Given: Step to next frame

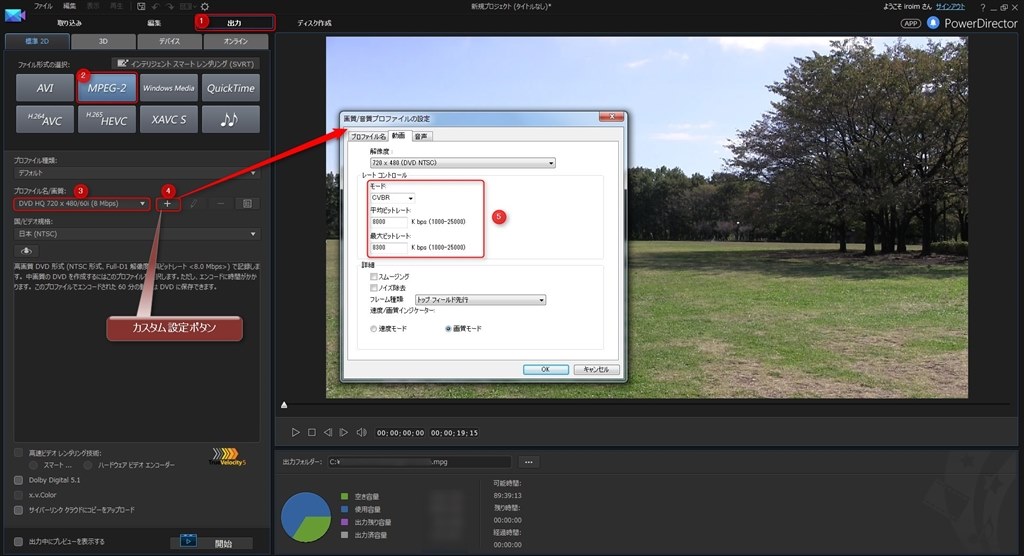Looking at the screenshot, I should click(344, 433).
